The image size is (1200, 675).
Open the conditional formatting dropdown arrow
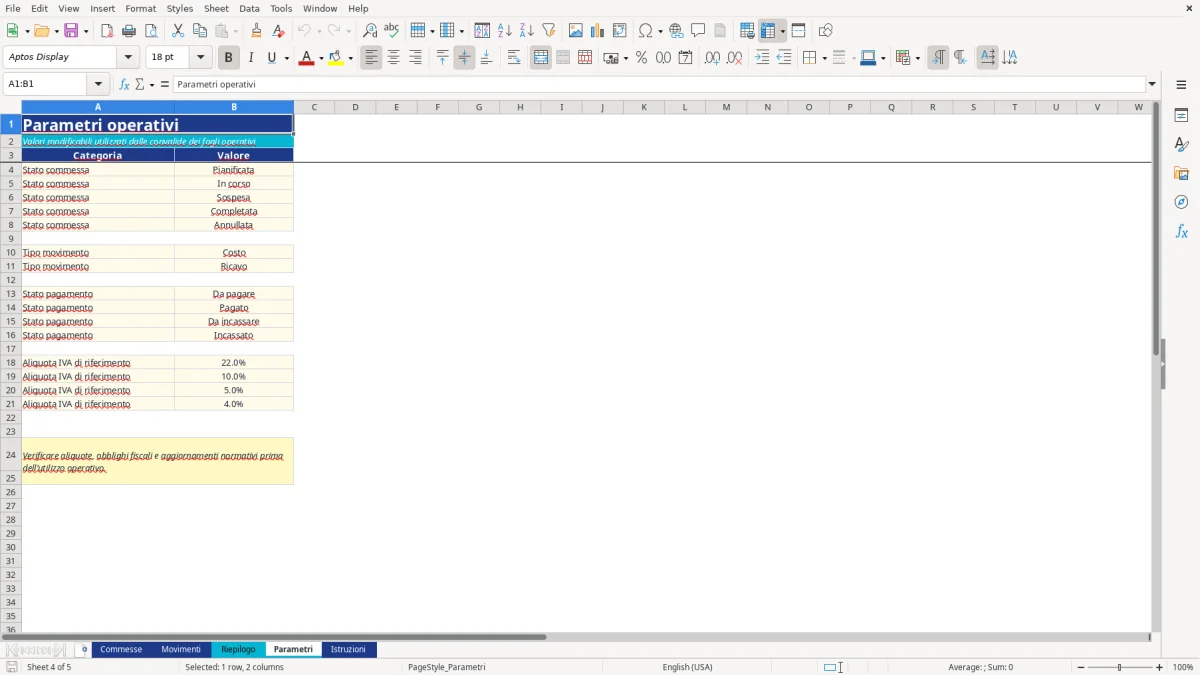(x=917, y=58)
